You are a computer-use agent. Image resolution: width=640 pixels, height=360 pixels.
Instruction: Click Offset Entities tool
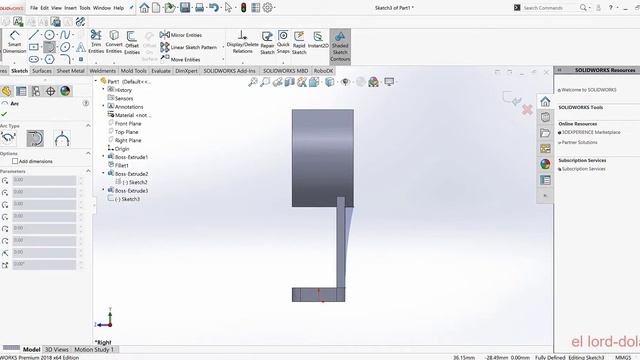click(x=132, y=42)
